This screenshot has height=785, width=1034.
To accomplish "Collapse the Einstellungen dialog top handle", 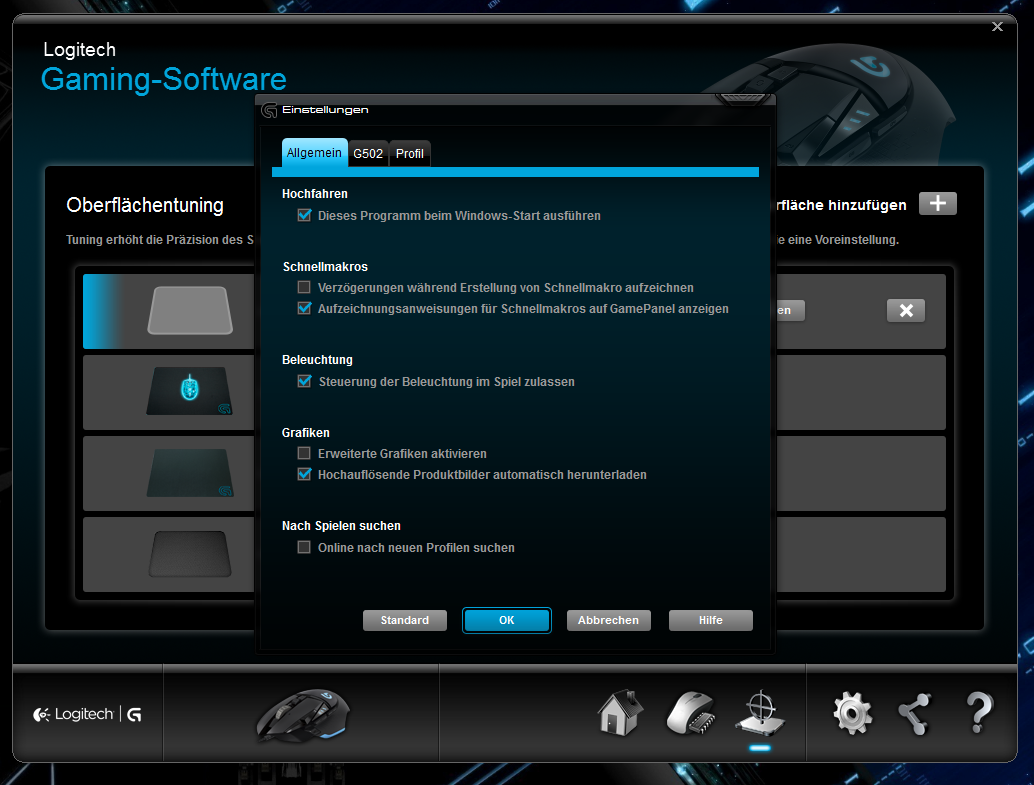I will pyautogui.click(x=743, y=100).
